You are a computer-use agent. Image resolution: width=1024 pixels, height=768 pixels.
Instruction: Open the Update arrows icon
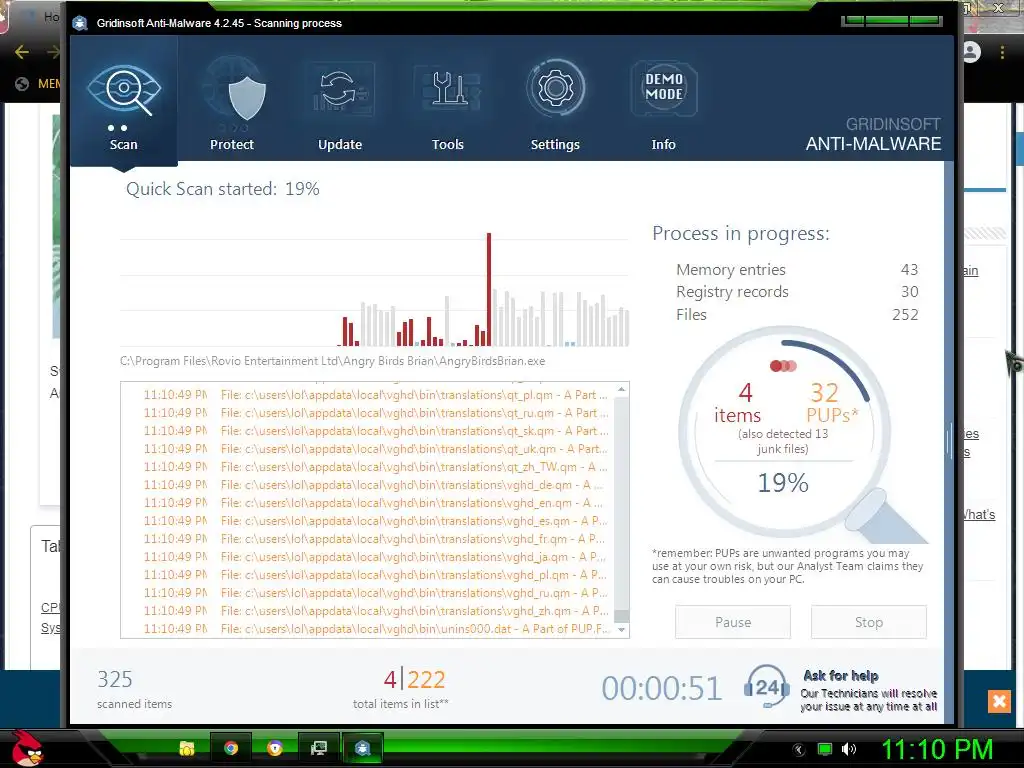340,90
